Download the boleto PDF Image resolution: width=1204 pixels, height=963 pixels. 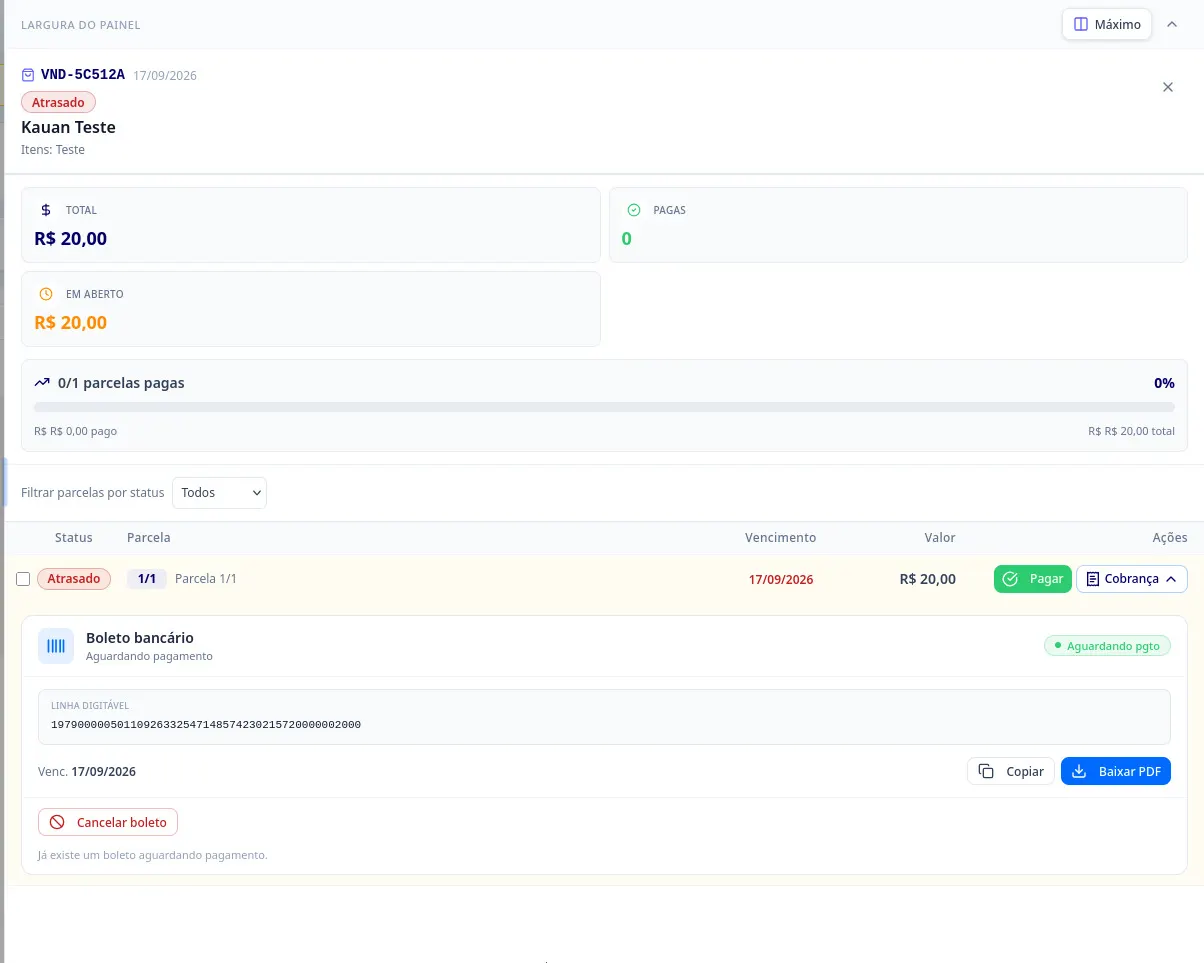click(x=1116, y=771)
